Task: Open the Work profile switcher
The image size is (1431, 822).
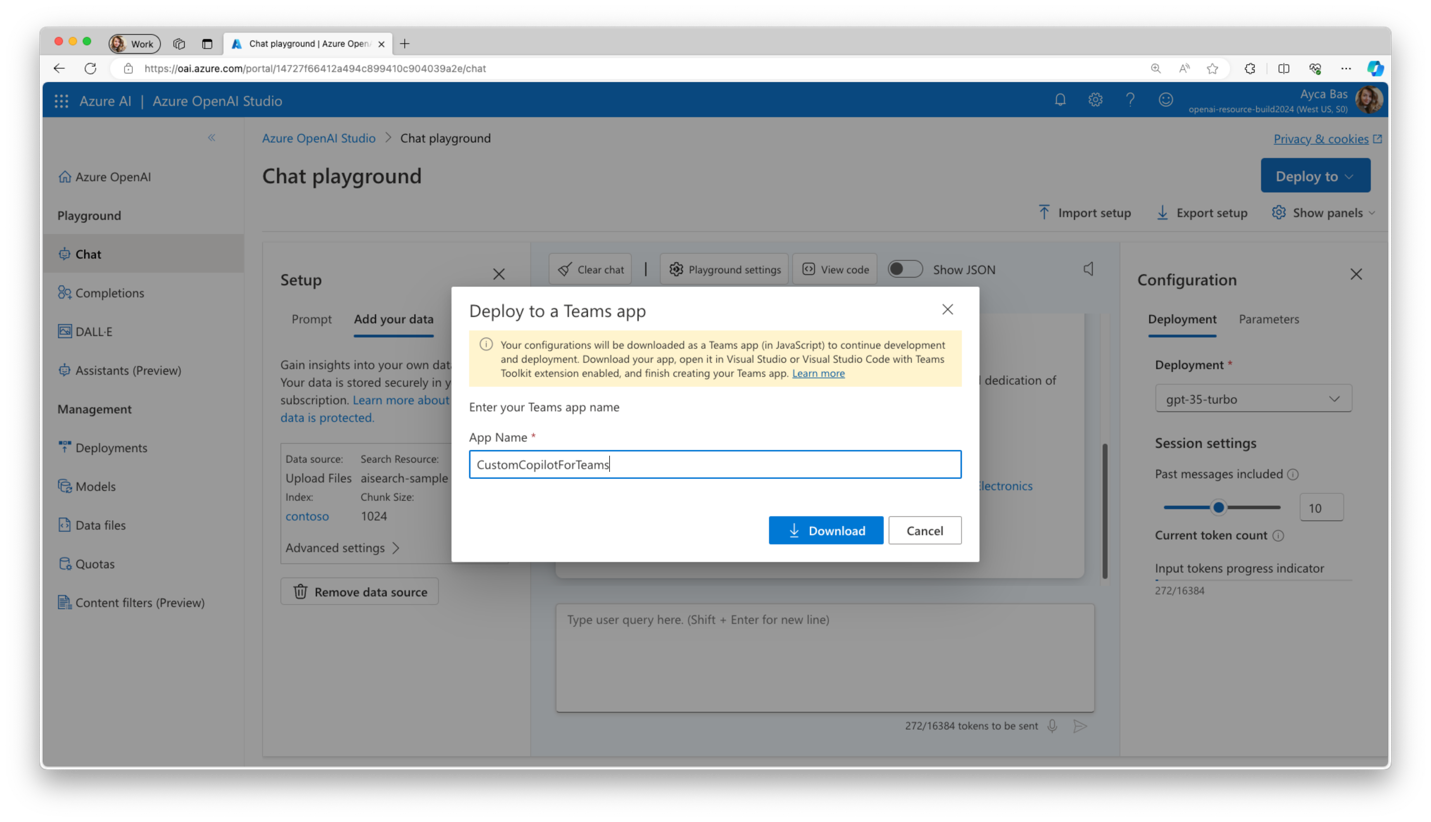Action: point(134,44)
